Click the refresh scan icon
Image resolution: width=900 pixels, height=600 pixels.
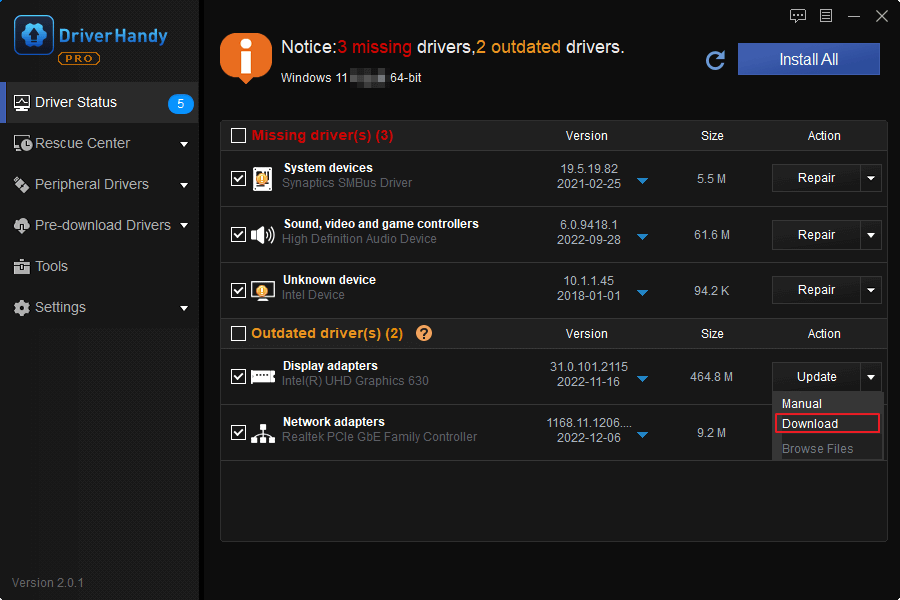[715, 60]
